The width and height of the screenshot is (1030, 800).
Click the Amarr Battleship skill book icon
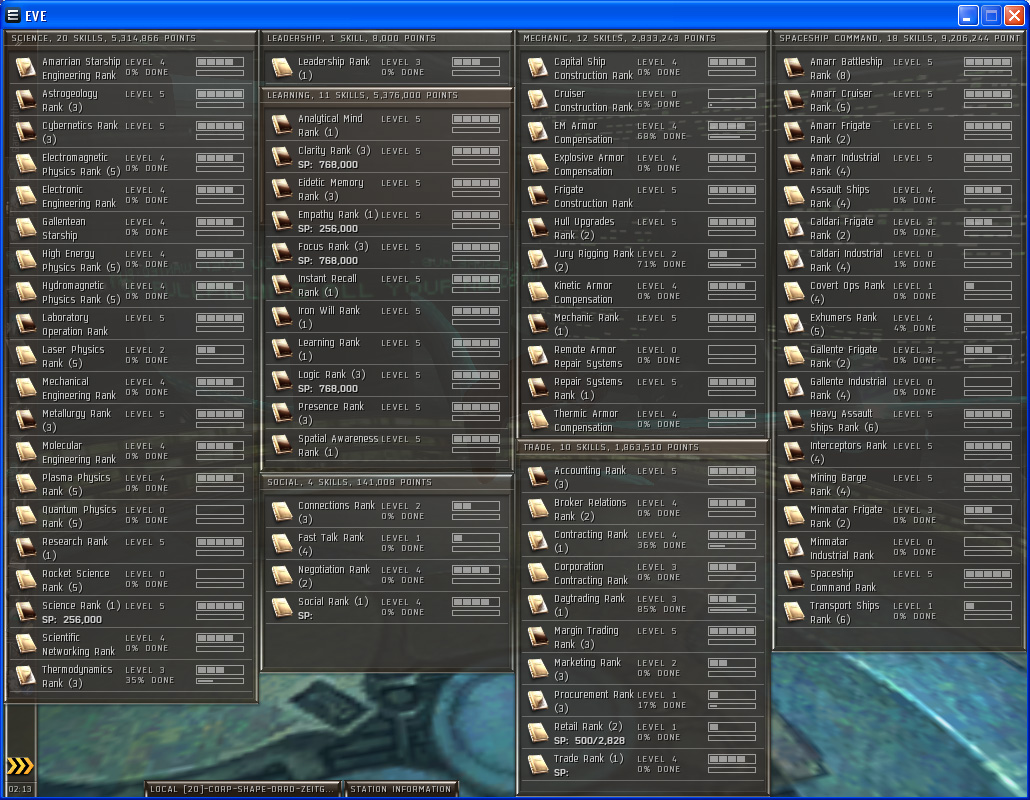794,68
